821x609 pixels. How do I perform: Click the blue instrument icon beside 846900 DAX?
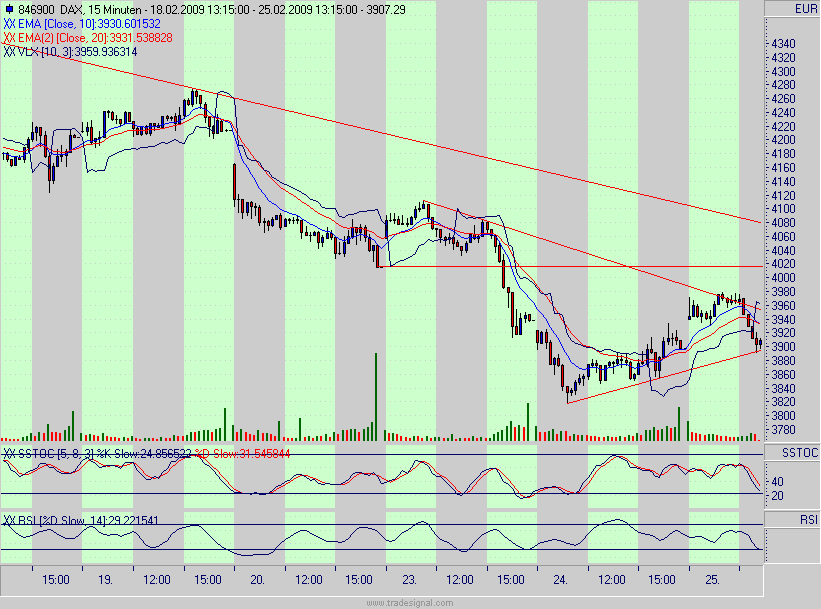9,7
